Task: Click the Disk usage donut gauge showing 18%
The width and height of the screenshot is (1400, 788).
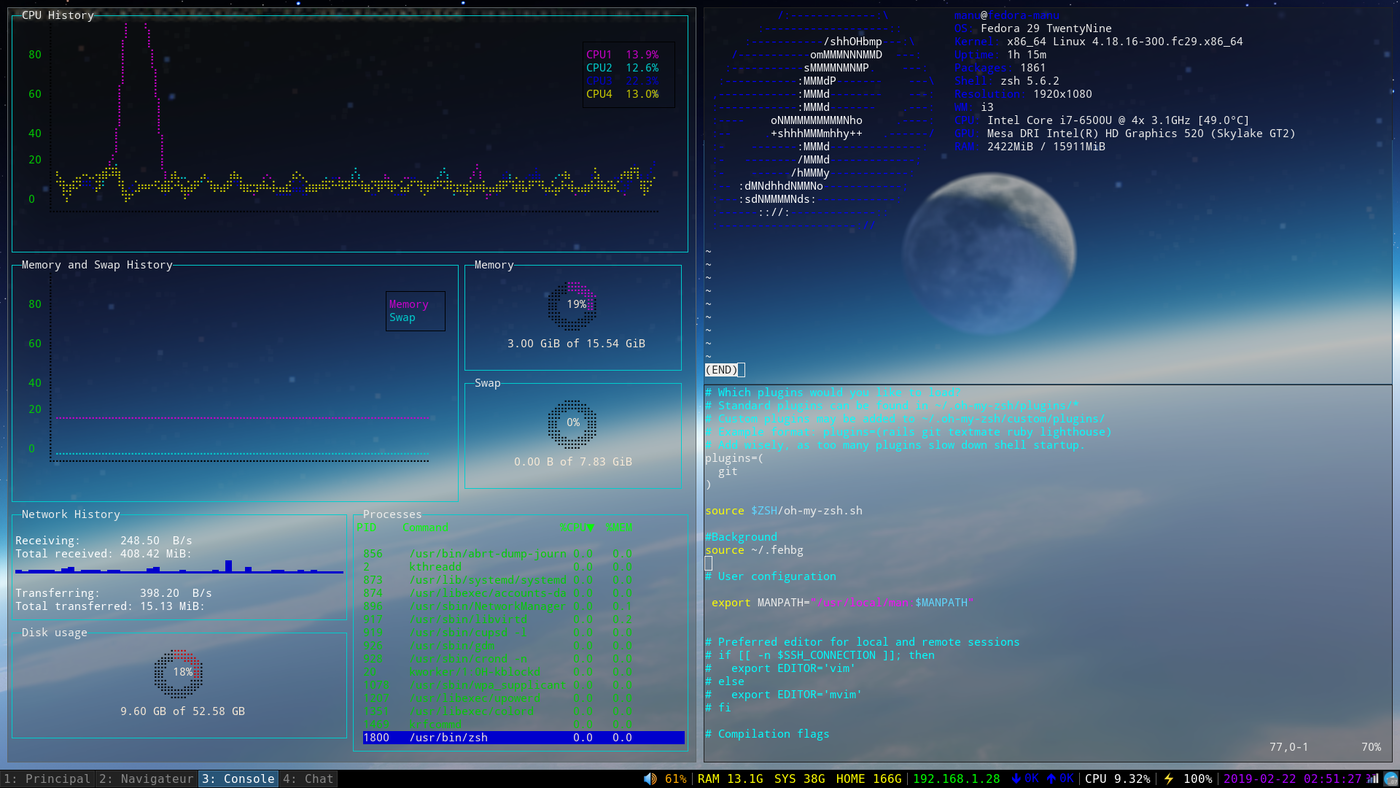Action: [179, 671]
